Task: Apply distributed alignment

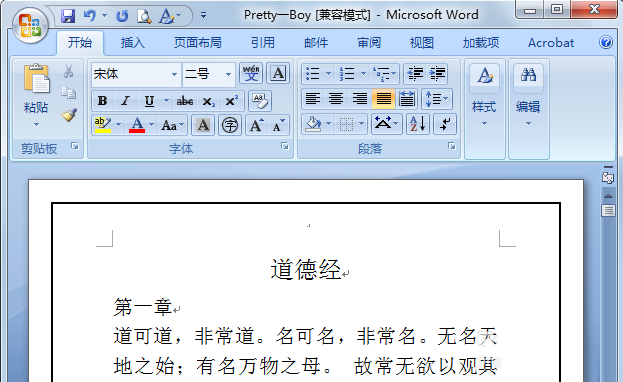Action: tap(406, 99)
